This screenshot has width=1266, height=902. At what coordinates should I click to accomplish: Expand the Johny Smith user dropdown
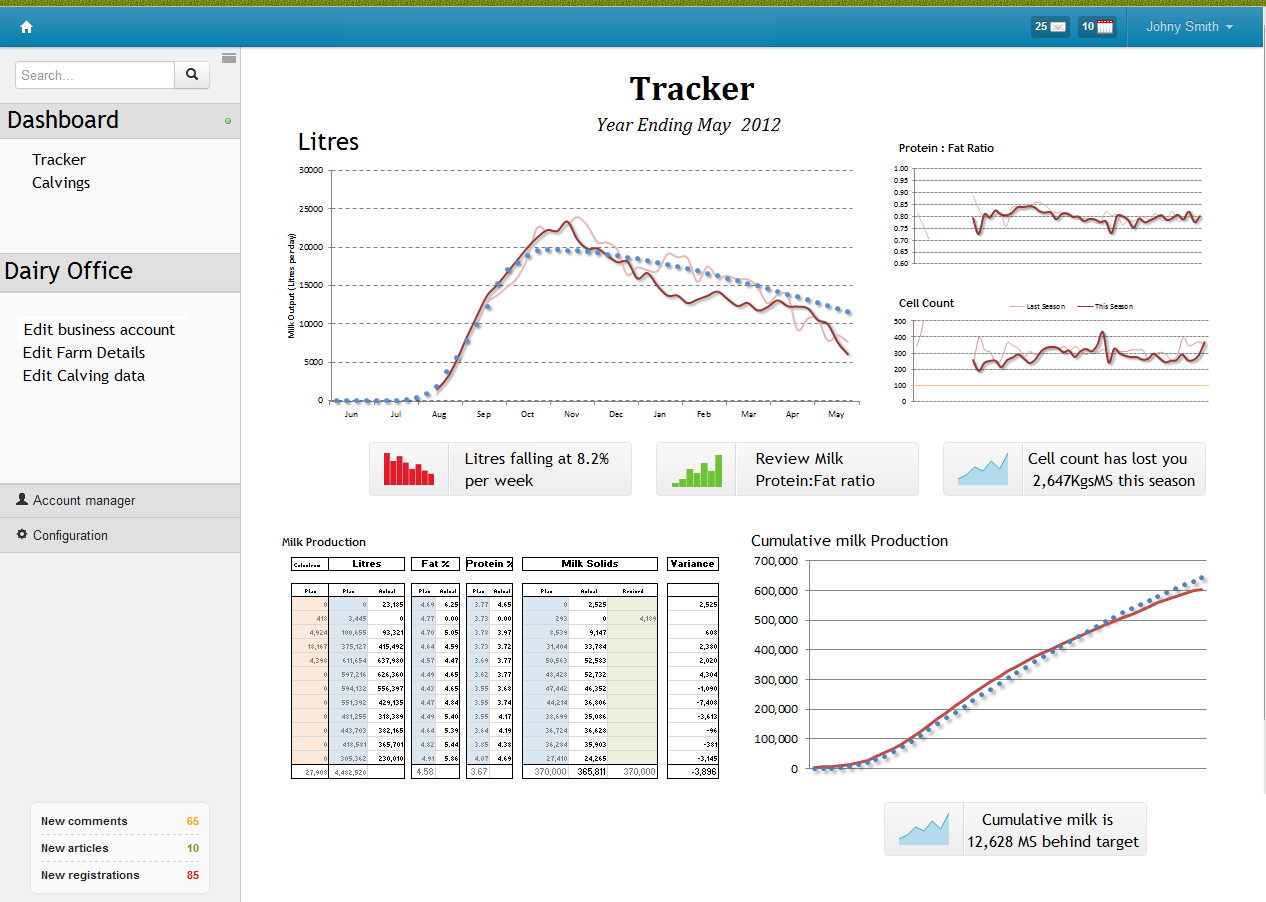[1189, 27]
